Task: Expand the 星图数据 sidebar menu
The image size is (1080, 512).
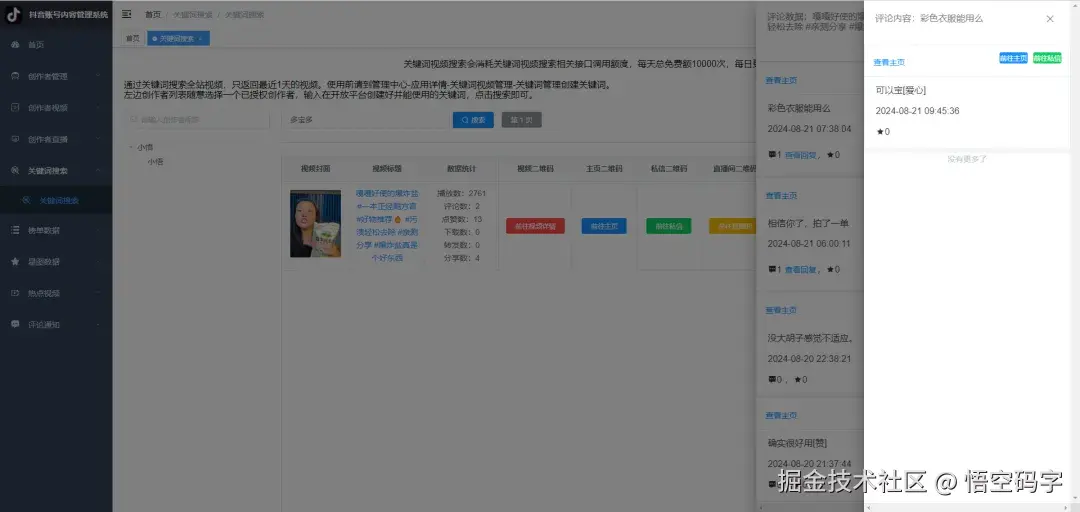Action: tap(56, 262)
